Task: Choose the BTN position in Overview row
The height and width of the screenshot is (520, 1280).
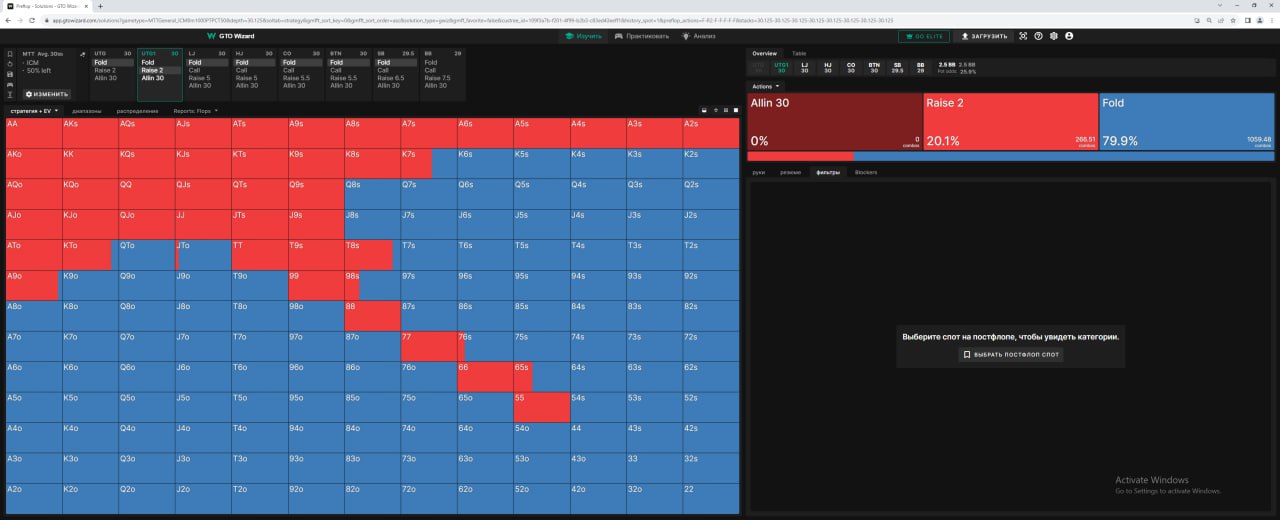Action: tap(874, 67)
